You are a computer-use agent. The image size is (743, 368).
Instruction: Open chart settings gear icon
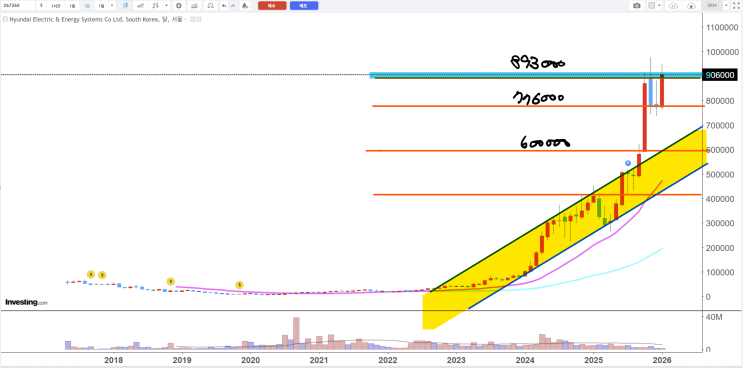(179, 6)
